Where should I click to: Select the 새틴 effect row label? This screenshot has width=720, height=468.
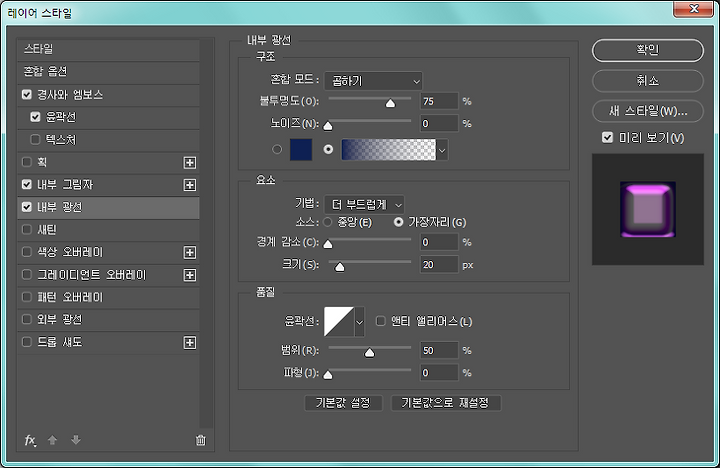[47, 230]
